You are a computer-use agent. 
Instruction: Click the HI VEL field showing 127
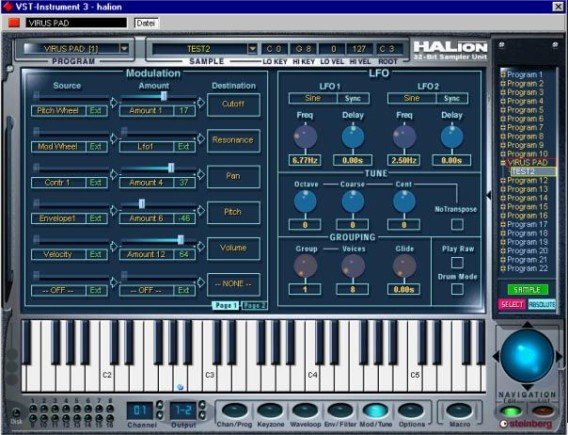coord(359,49)
